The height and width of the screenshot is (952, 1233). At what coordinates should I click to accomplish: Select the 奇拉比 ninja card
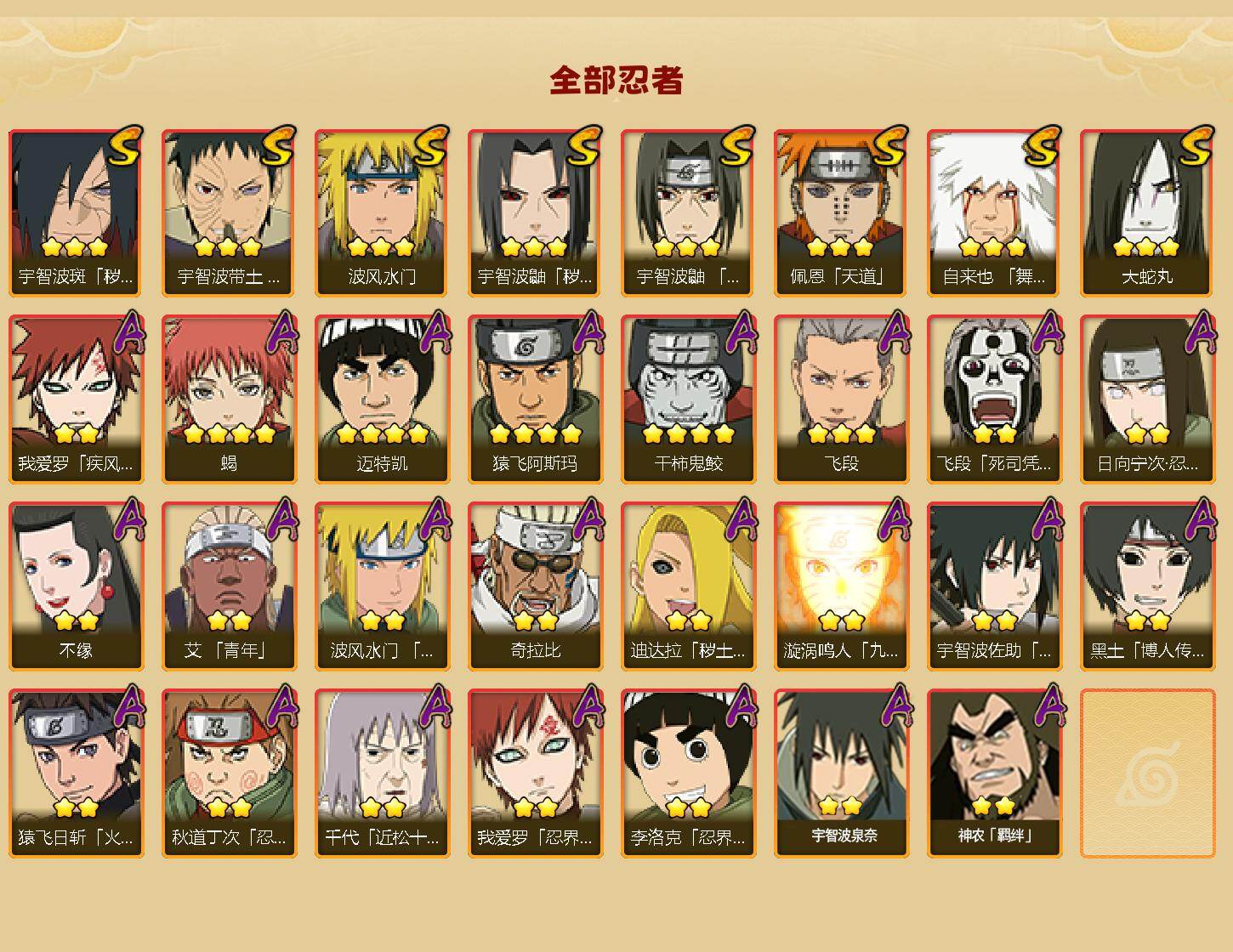pyautogui.click(x=535, y=586)
